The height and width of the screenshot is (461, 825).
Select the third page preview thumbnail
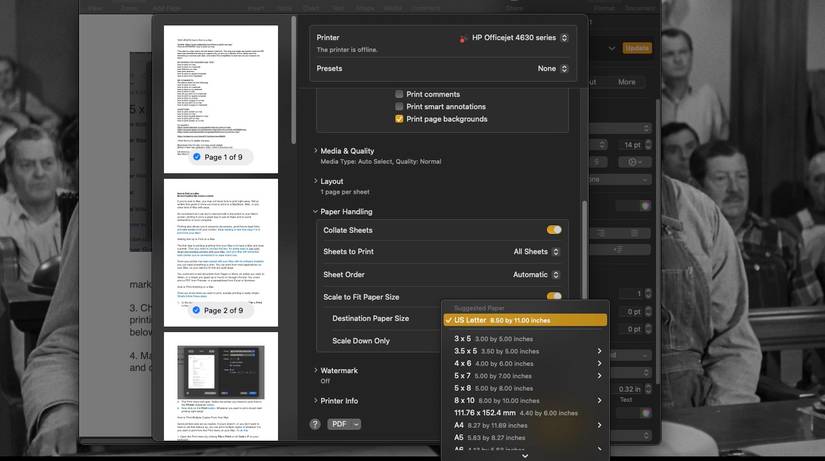pyautogui.click(x=221, y=386)
